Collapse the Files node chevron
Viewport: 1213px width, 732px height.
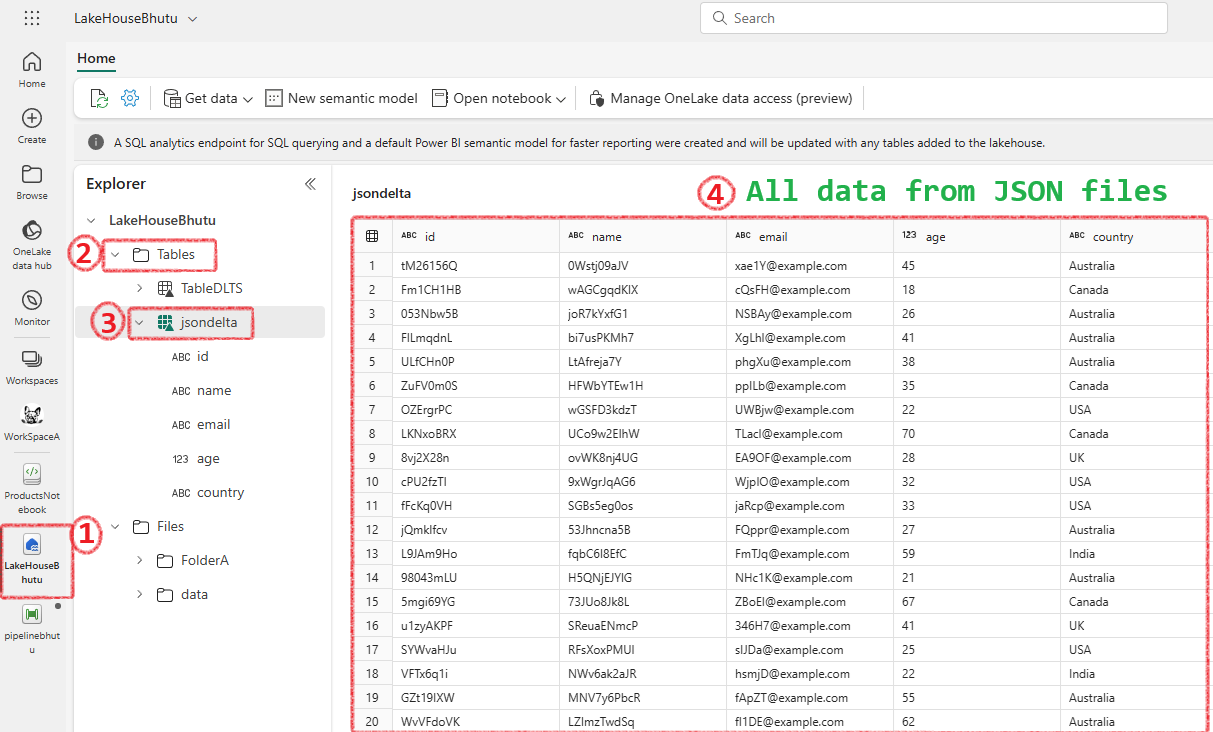115,526
